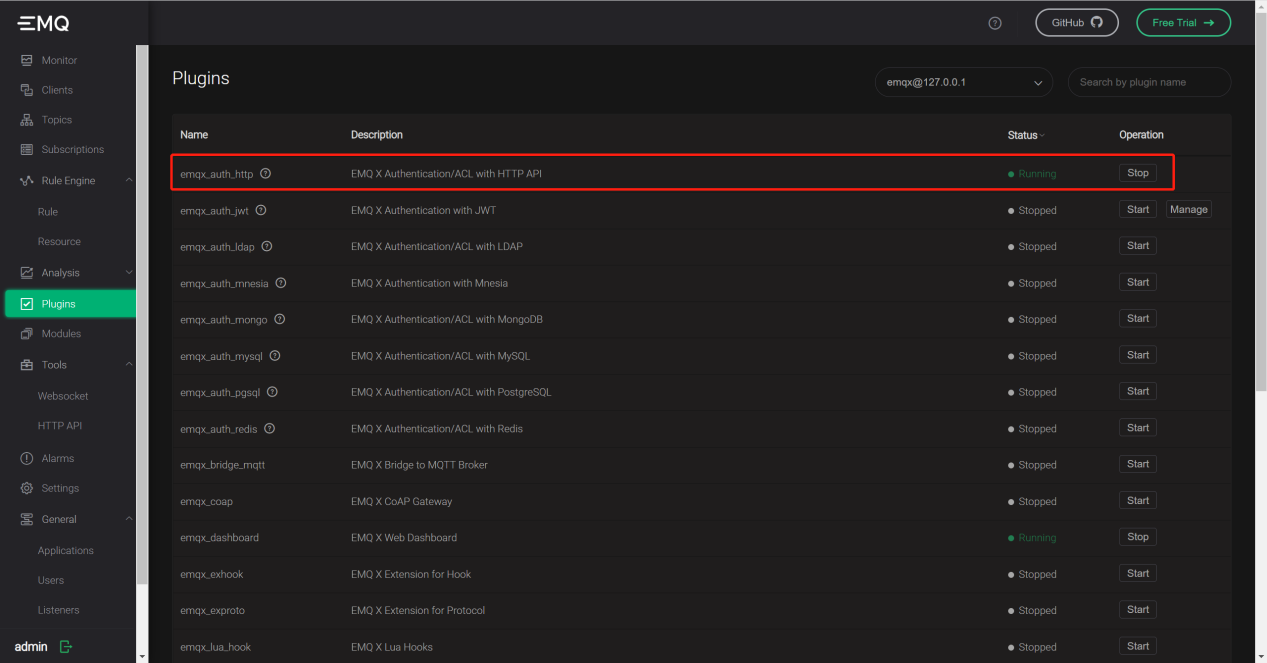This screenshot has height=663, width=1267.
Task: Start the emqx_auth_mnesia plugin
Action: click(x=1138, y=282)
